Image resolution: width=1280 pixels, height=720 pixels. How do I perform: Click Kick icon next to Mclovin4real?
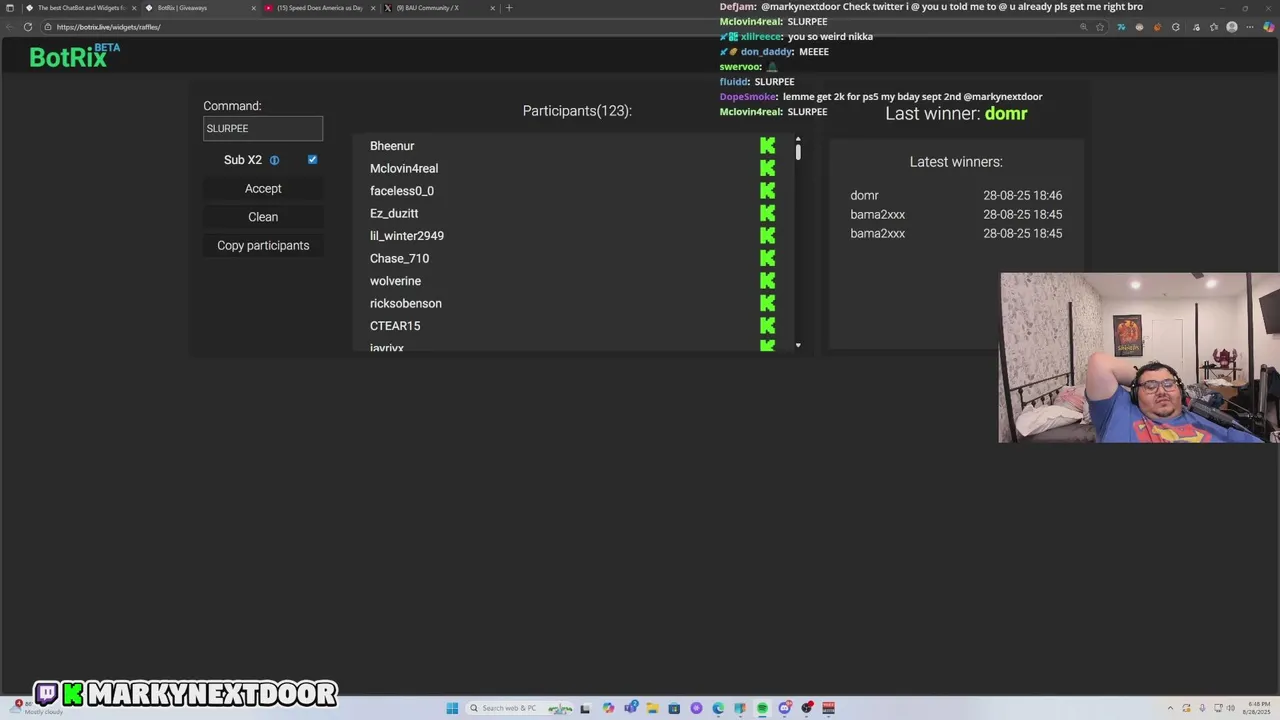(767, 168)
